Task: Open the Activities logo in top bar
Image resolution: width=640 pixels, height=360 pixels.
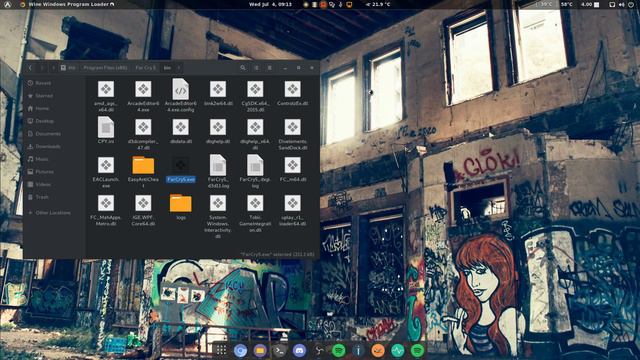Action: [x=7, y=4]
